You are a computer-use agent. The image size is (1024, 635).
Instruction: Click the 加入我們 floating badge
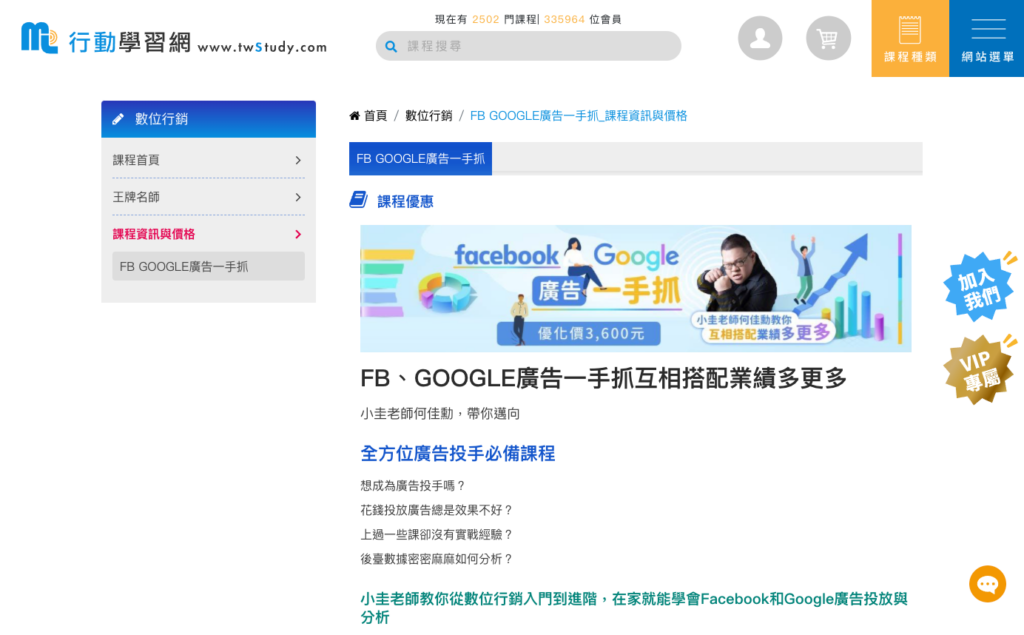tap(979, 286)
